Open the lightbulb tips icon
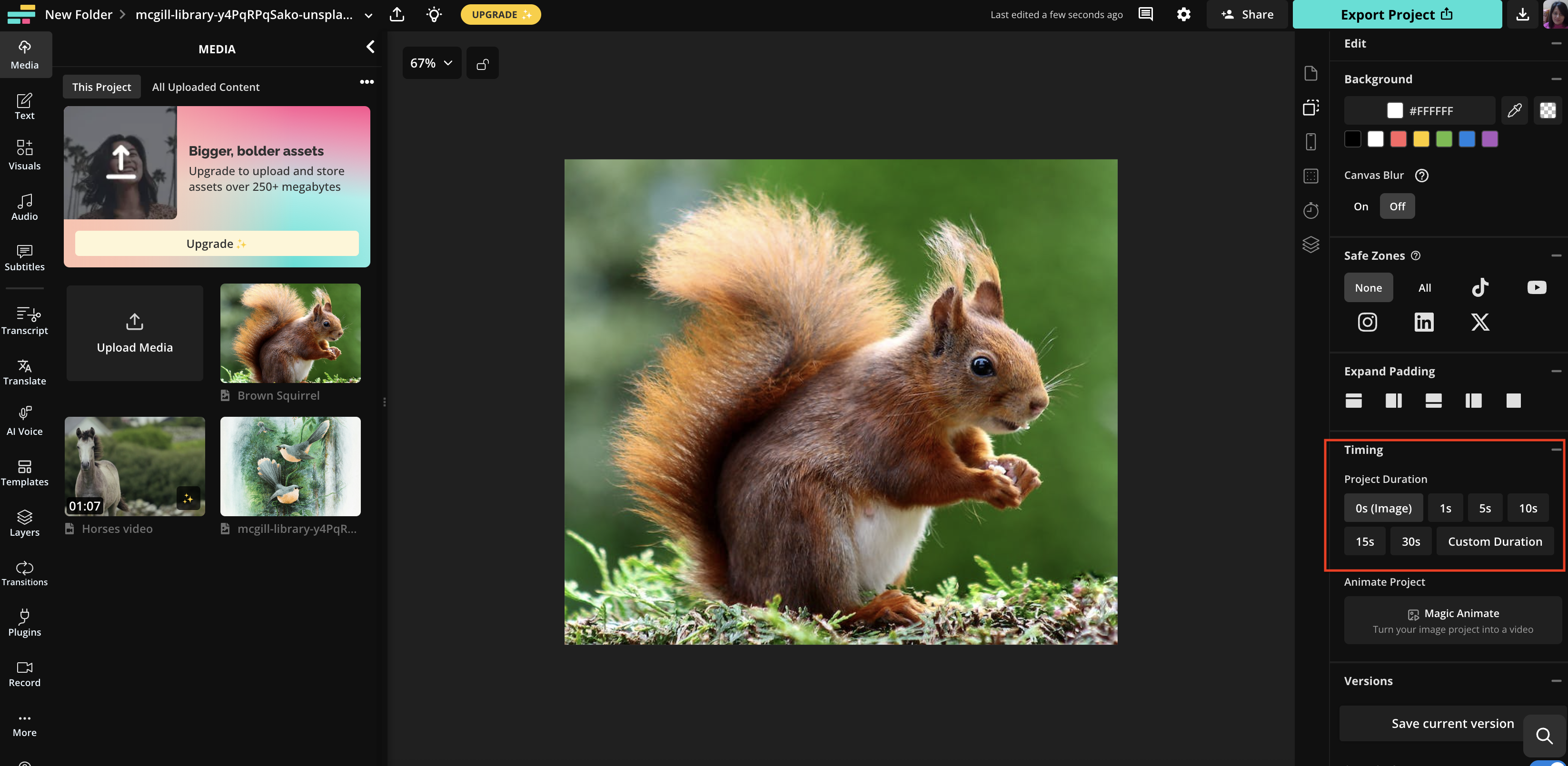 (x=433, y=15)
